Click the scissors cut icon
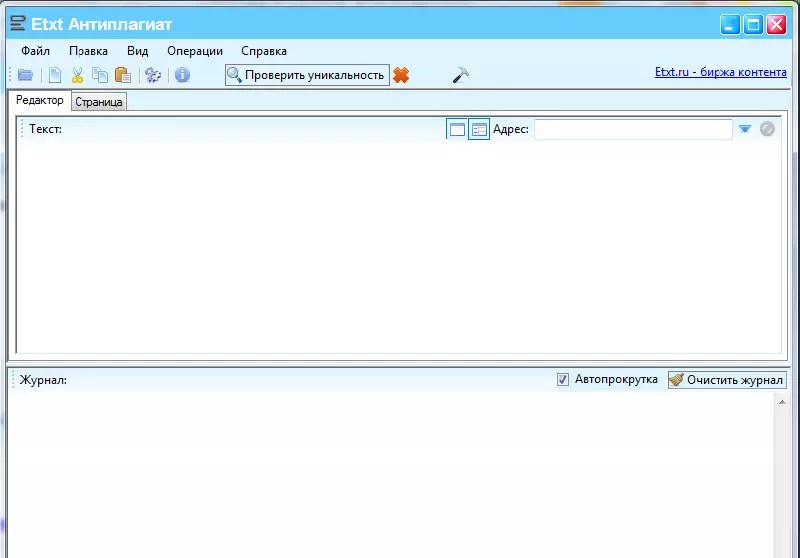This screenshot has height=558, width=800. 78,75
